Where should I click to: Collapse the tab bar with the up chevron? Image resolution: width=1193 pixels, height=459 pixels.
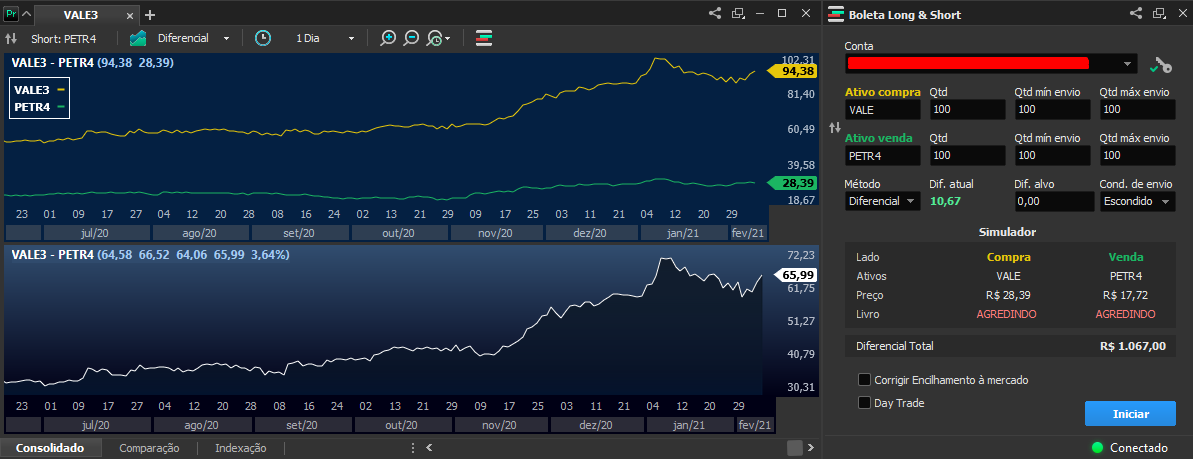pyautogui.click(x=26, y=14)
